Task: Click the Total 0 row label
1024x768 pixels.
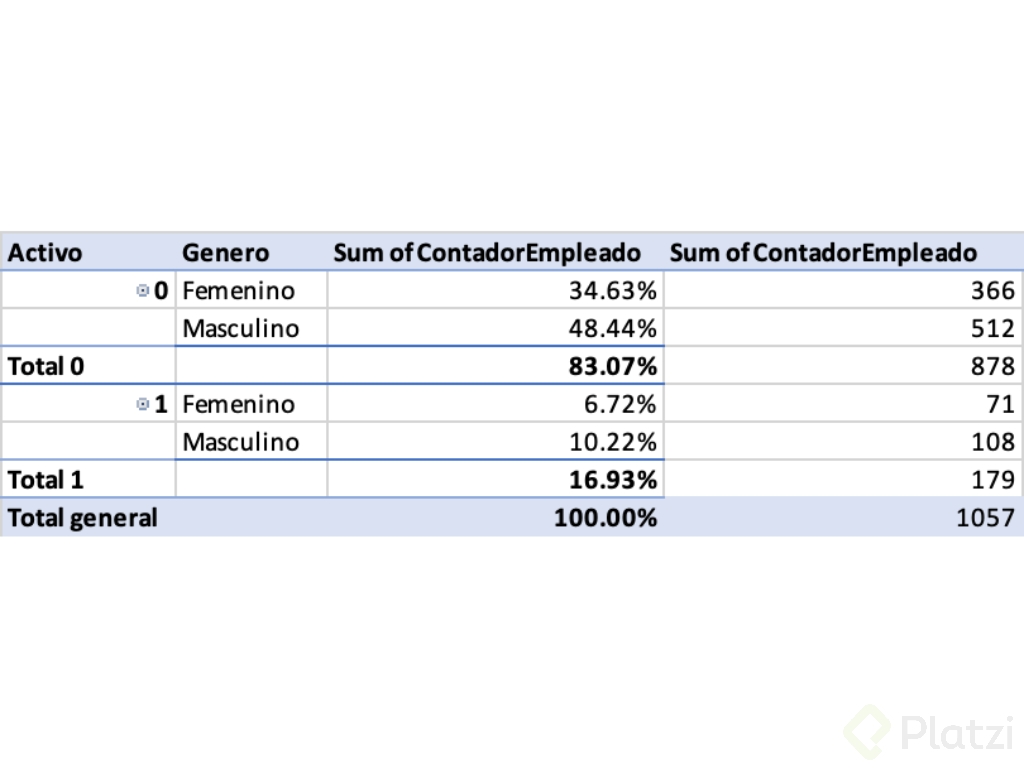Action: 46,366
